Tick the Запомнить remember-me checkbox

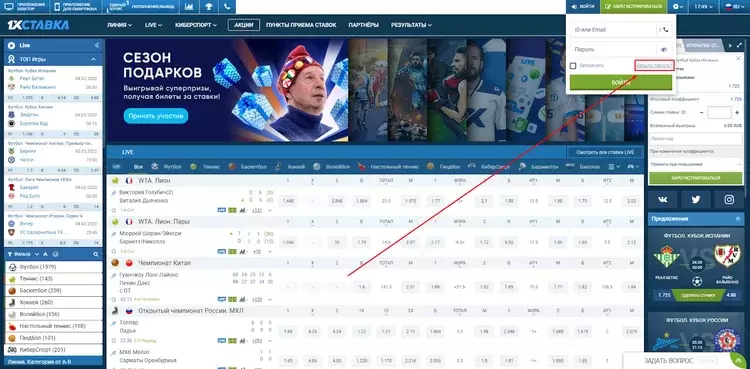[573, 66]
